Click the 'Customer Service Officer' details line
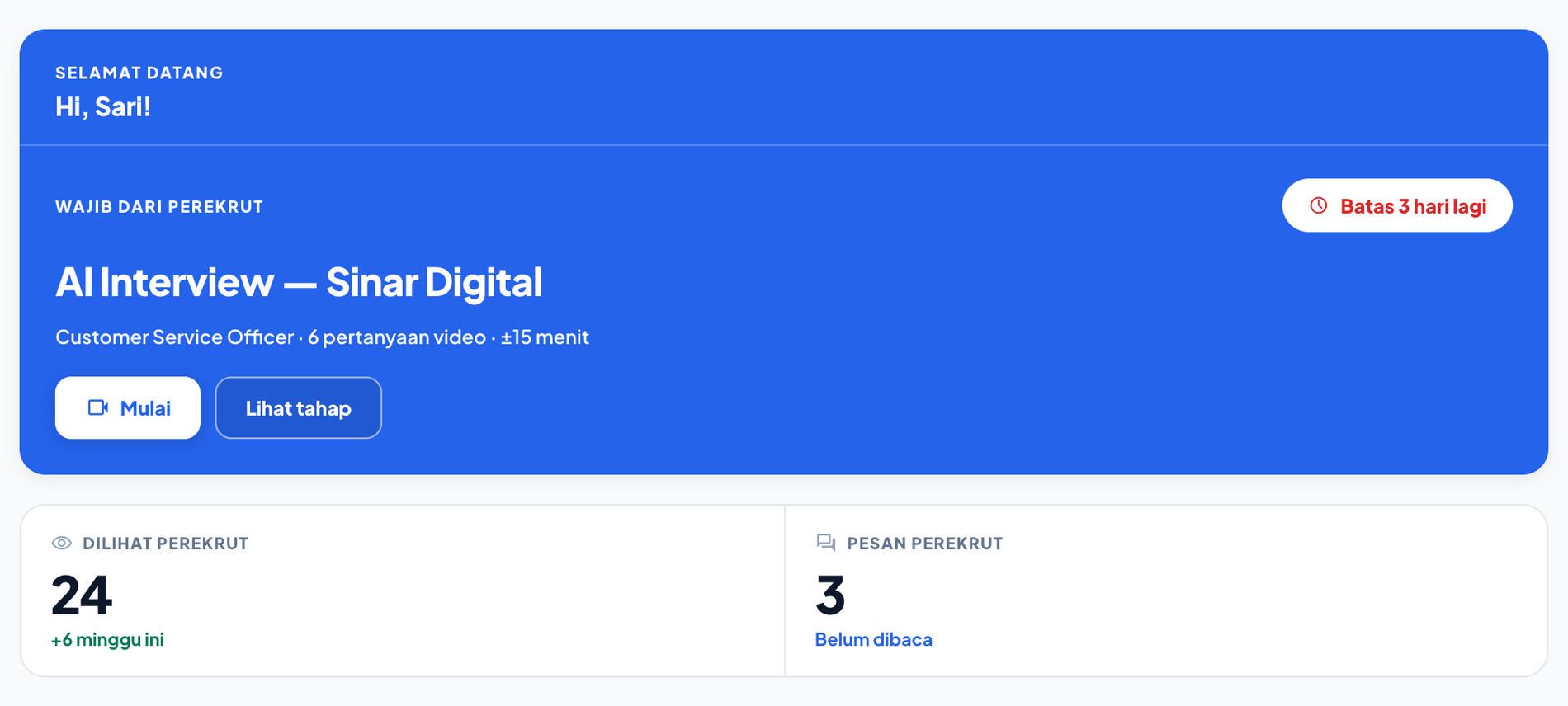 322,337
